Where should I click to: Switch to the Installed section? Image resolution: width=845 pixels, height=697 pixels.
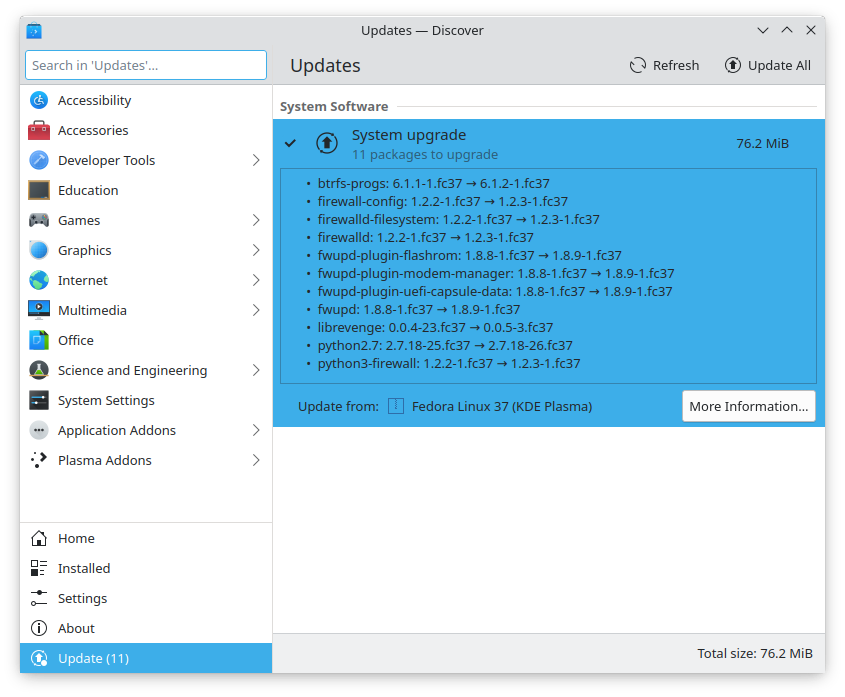[83, 568]
